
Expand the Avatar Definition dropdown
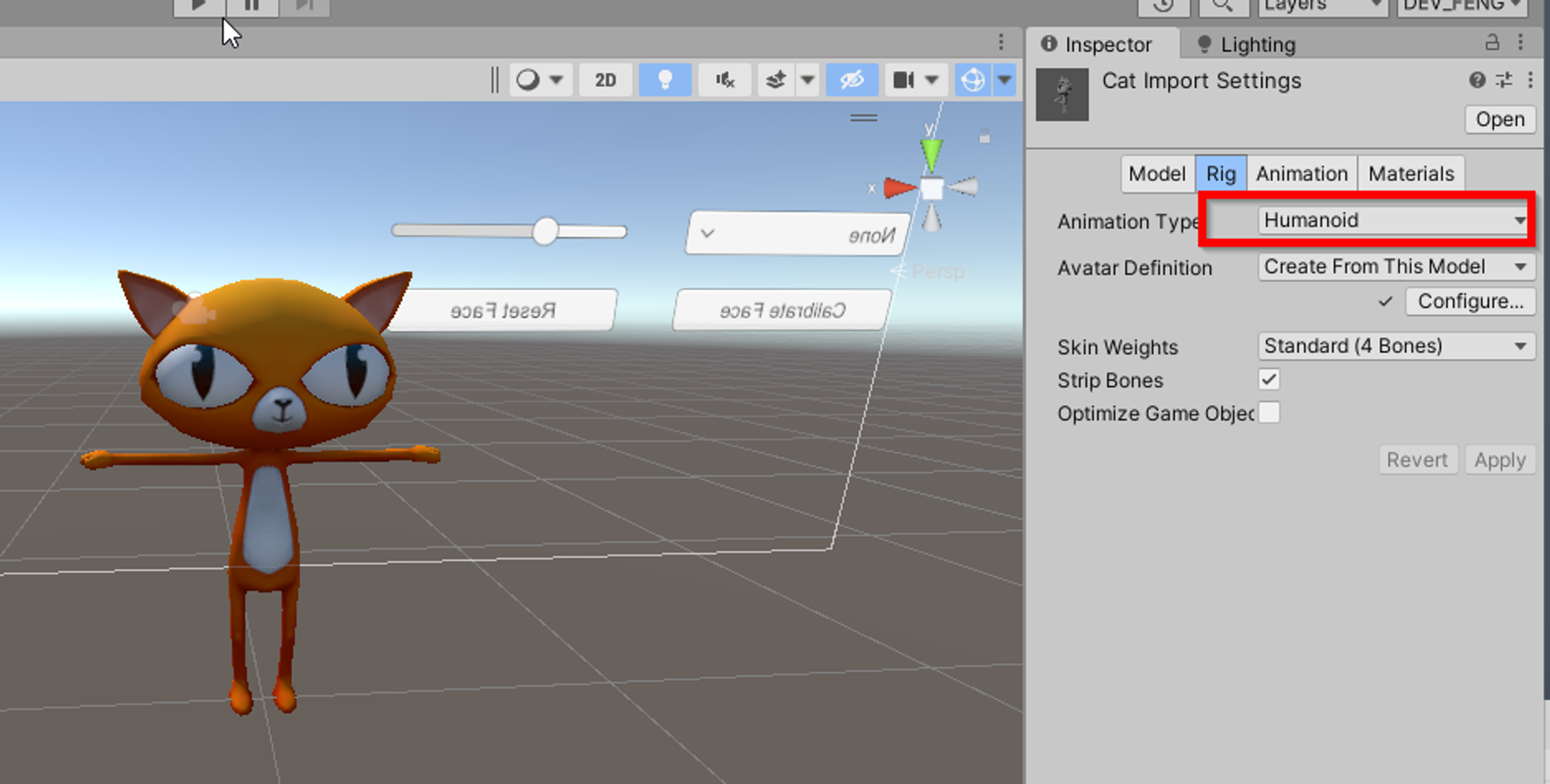(x=1396, y=267)
